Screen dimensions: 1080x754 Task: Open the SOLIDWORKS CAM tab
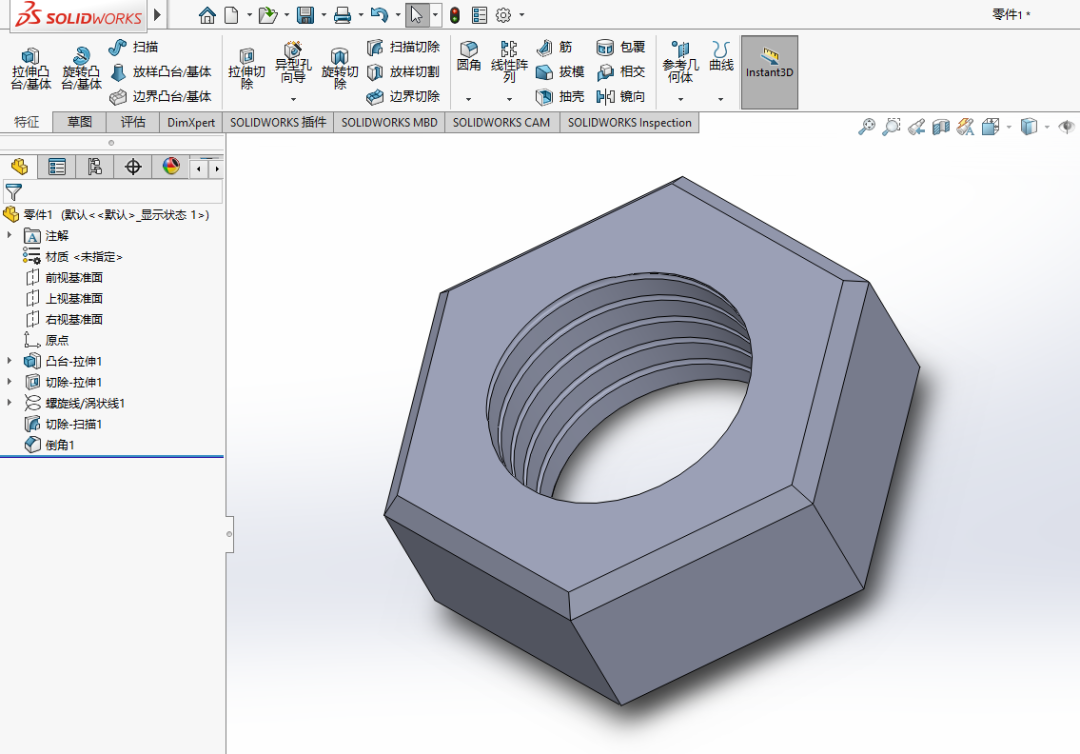tap(501, 123)
